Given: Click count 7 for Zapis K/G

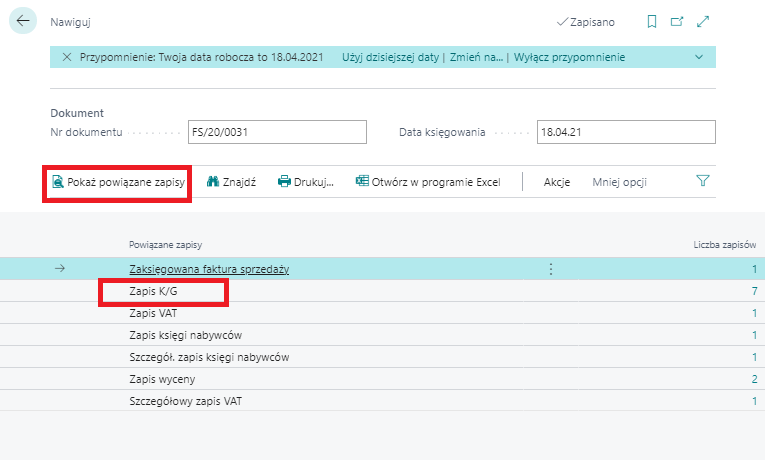Looking at the screenshot, I should pos(754,291).
